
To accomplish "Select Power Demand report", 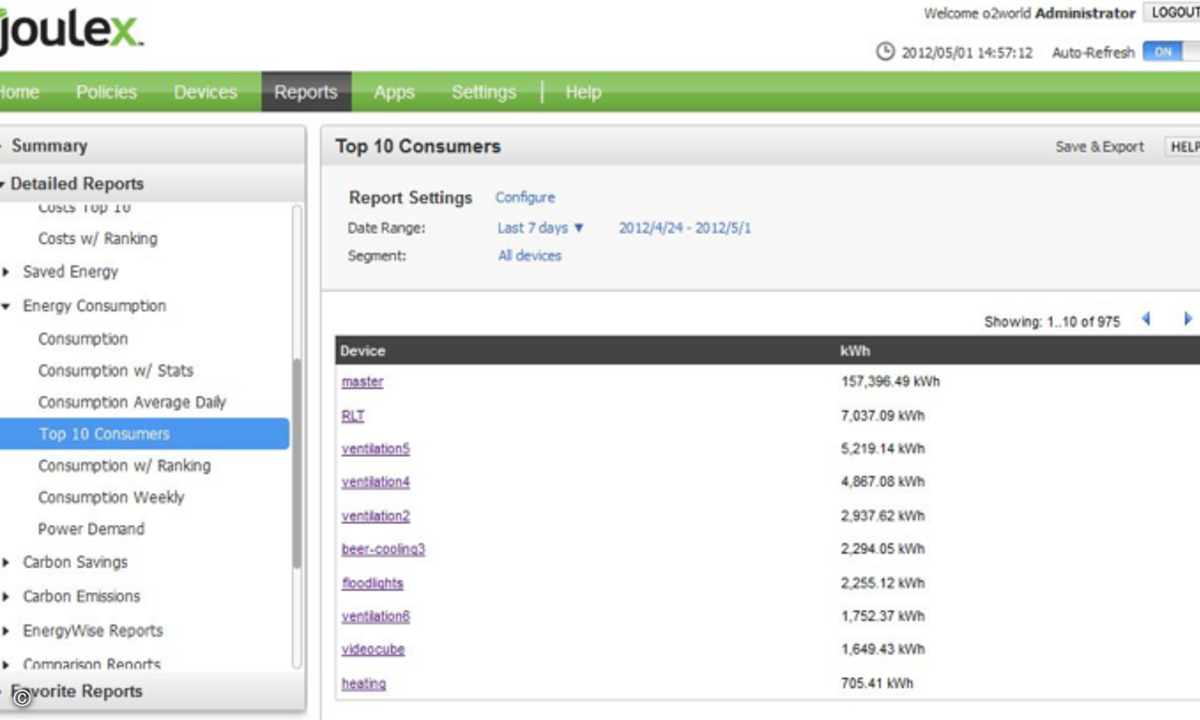I will tap(91, 529).
